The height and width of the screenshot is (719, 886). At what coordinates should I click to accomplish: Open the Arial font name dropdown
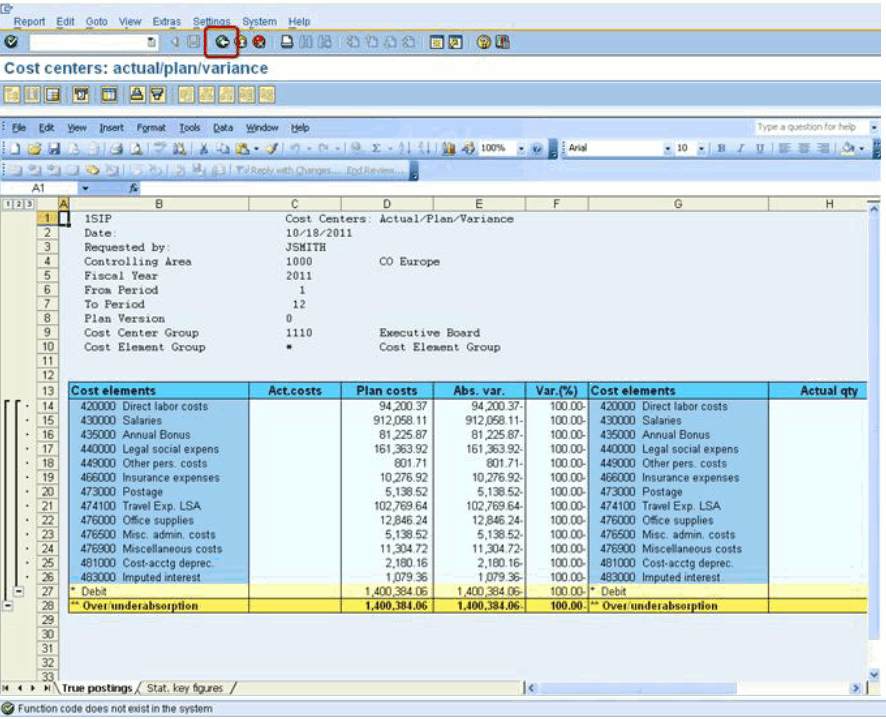[669, 148]
